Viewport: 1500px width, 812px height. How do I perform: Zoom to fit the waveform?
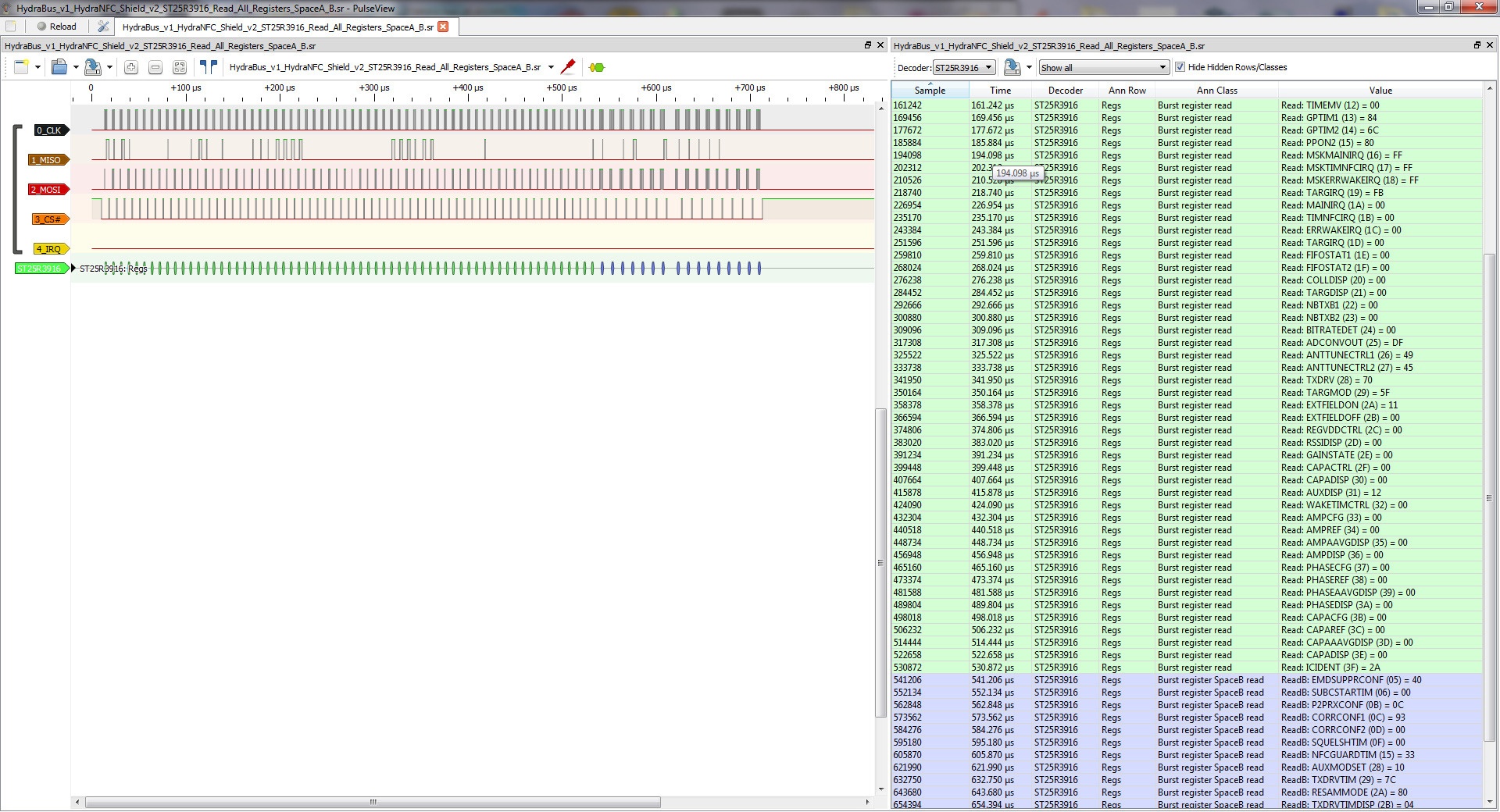[180, 67]
